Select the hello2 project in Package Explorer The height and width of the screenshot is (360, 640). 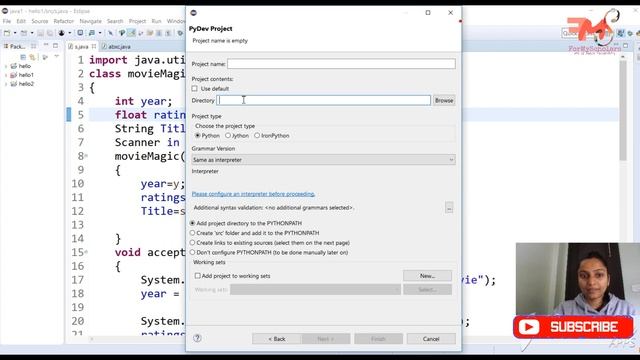coord(26,84)
